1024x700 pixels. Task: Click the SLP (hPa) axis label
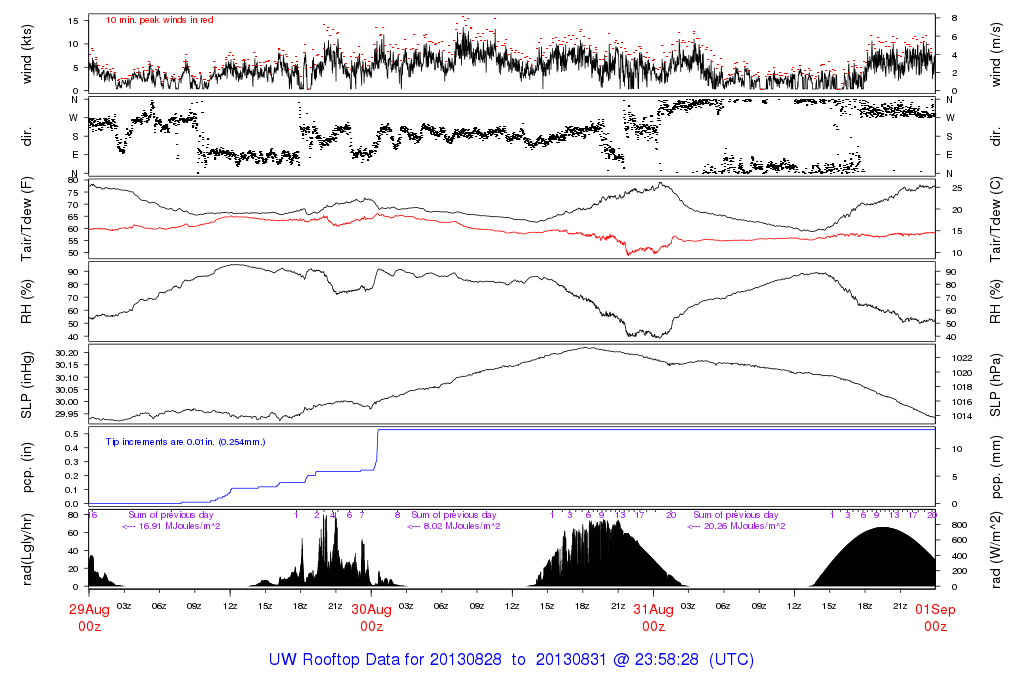tap(996, 384)
